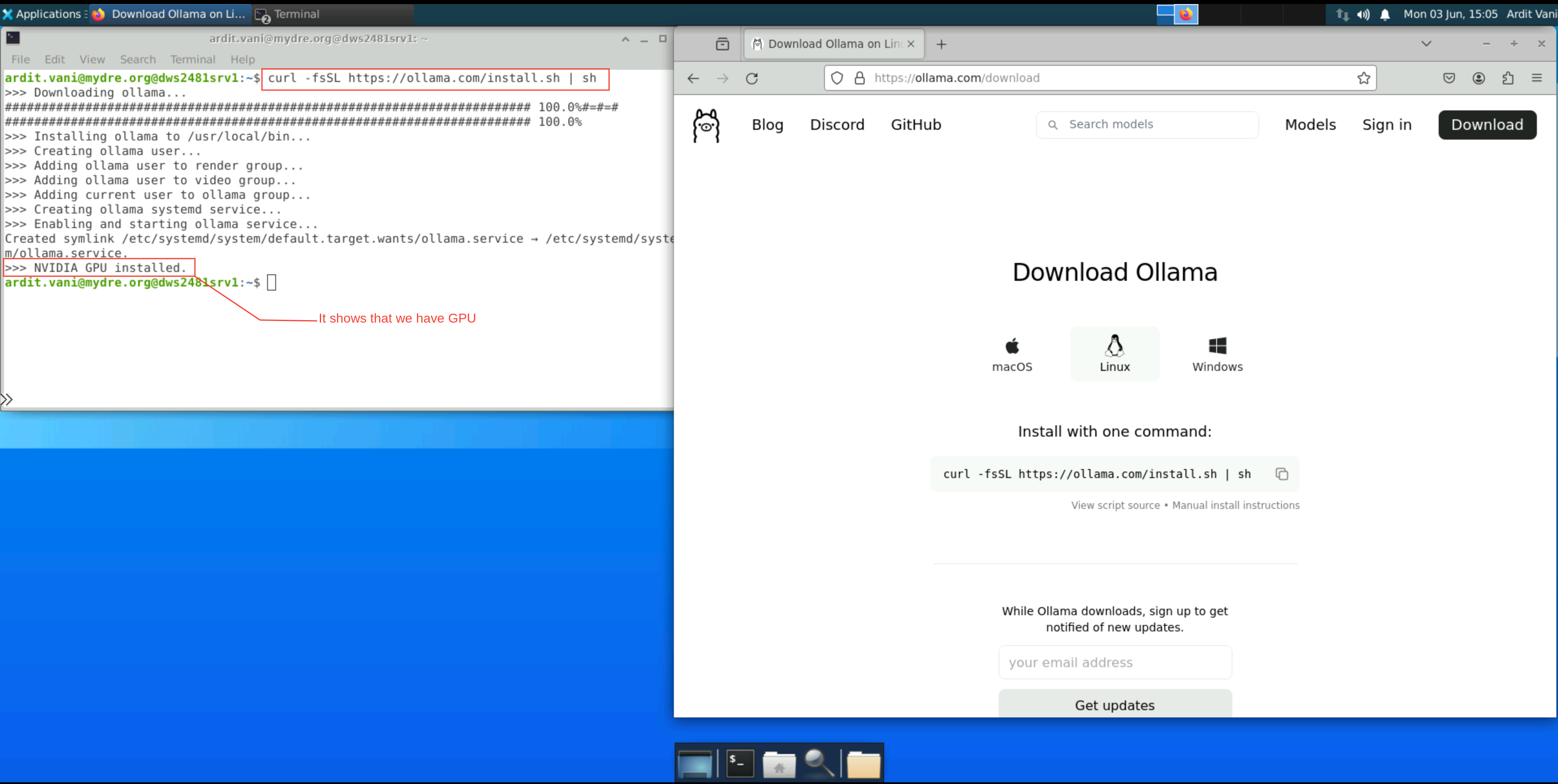Click the curl command text on webpage

click(x=1096, y=474)
